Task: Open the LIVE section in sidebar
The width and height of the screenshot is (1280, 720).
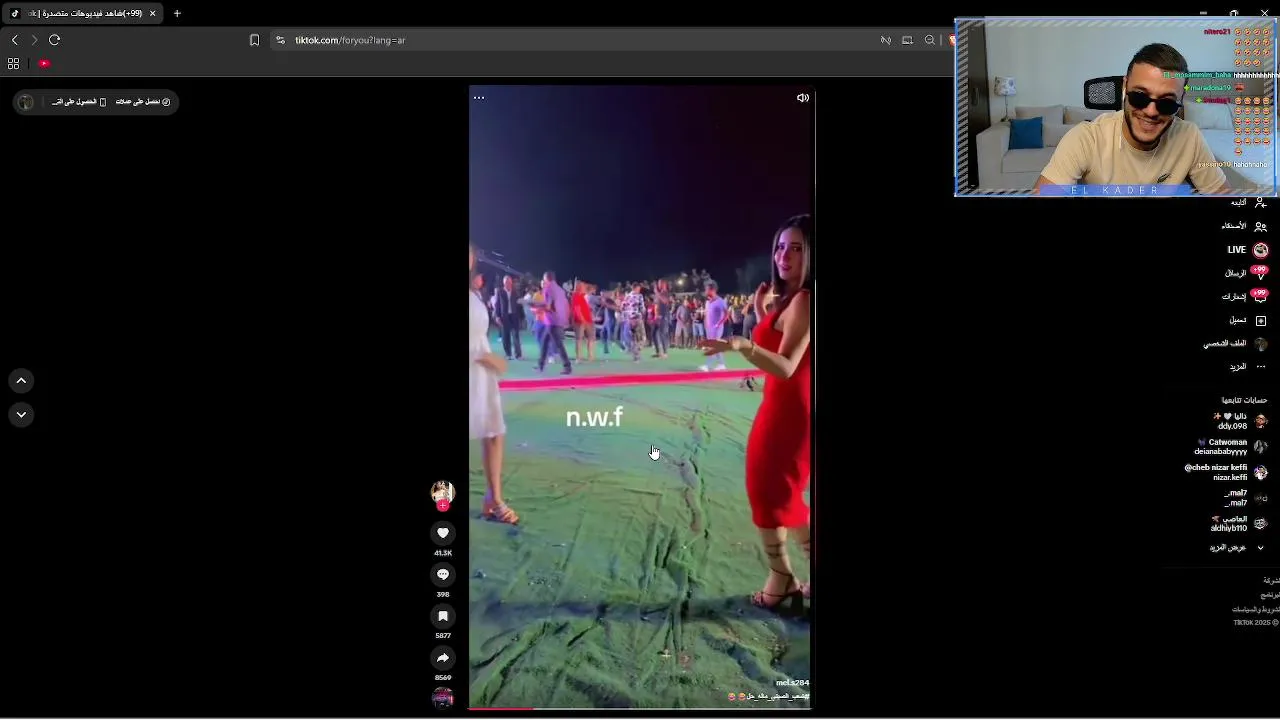Action: point(1247,250)
